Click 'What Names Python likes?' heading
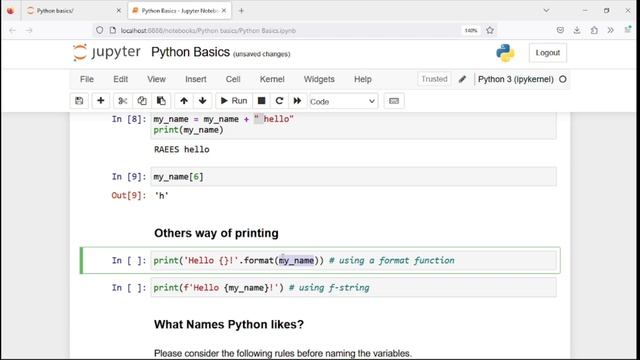 pyautogui.click(x=229, y=324)
